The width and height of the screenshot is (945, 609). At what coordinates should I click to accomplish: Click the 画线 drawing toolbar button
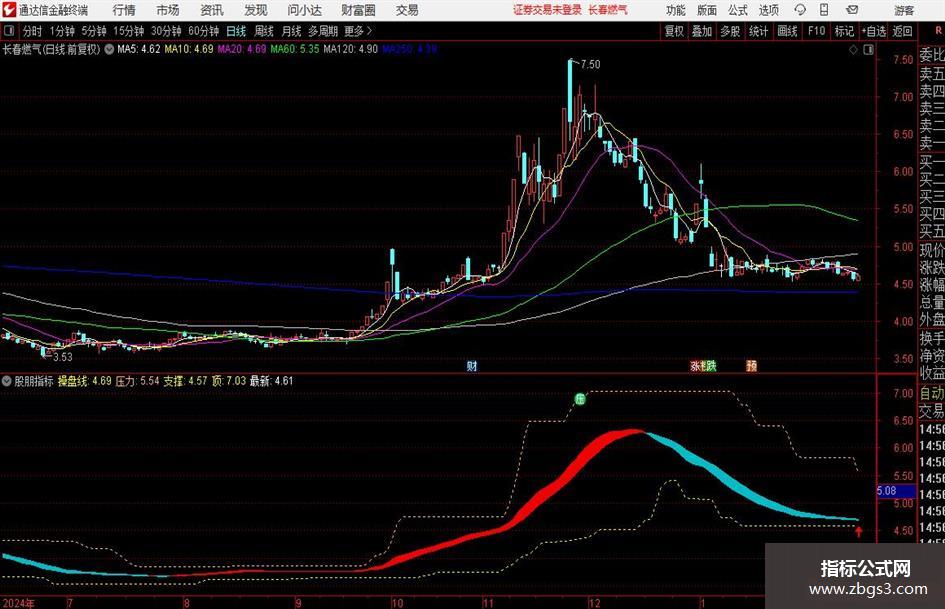tap(788, 31)
